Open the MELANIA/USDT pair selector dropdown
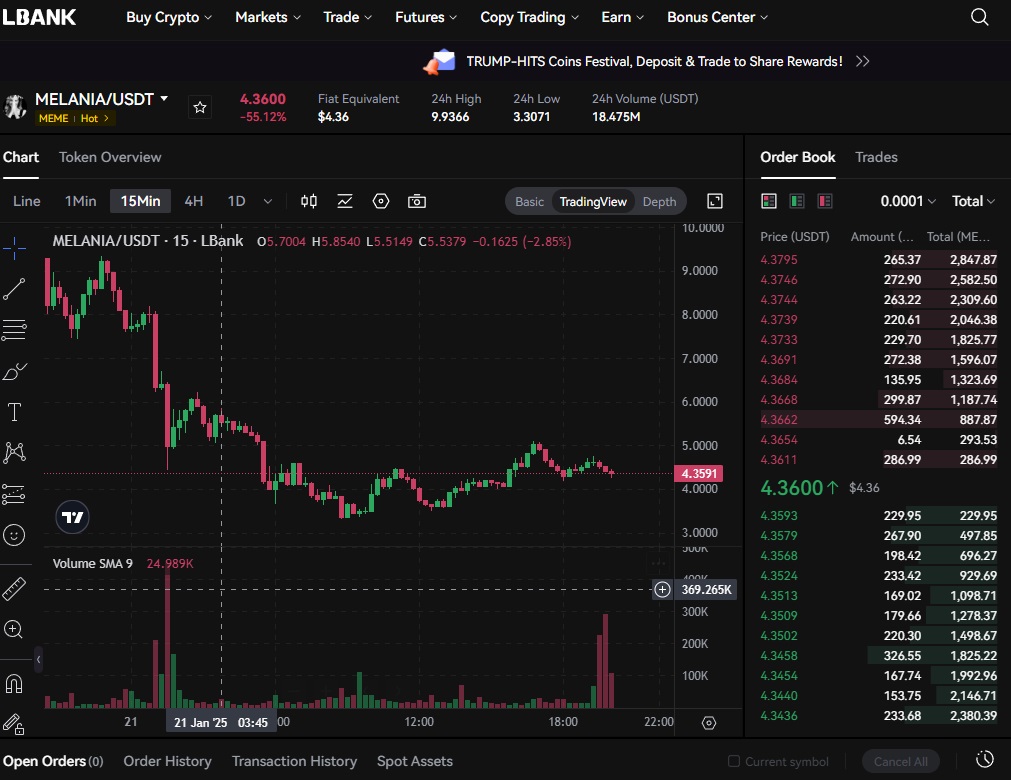The width and height of the screenshot is (1011, 780). coord(102,99)
